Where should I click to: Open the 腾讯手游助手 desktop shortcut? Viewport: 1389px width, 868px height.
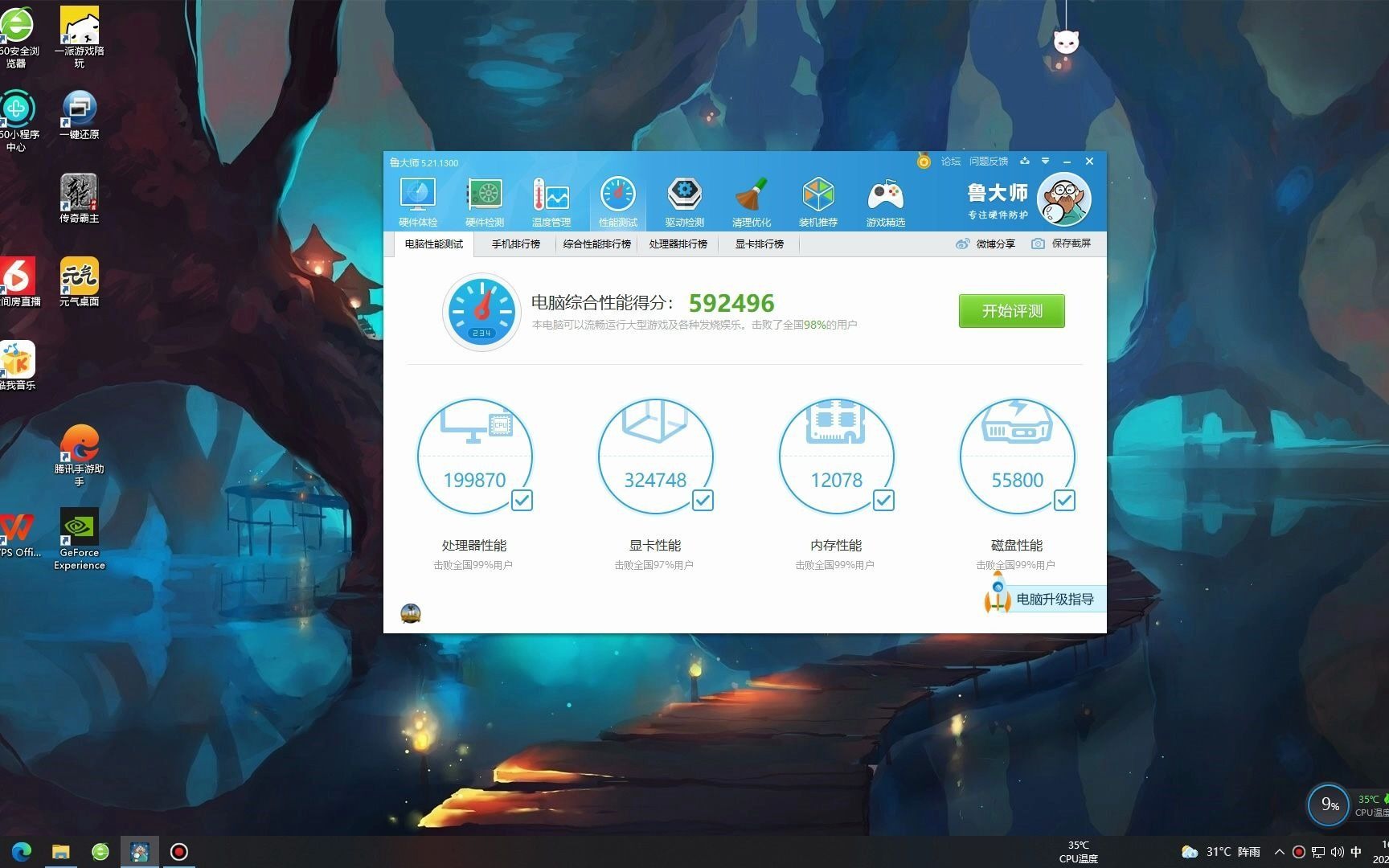pyautogui.click(x=79, y=455)
